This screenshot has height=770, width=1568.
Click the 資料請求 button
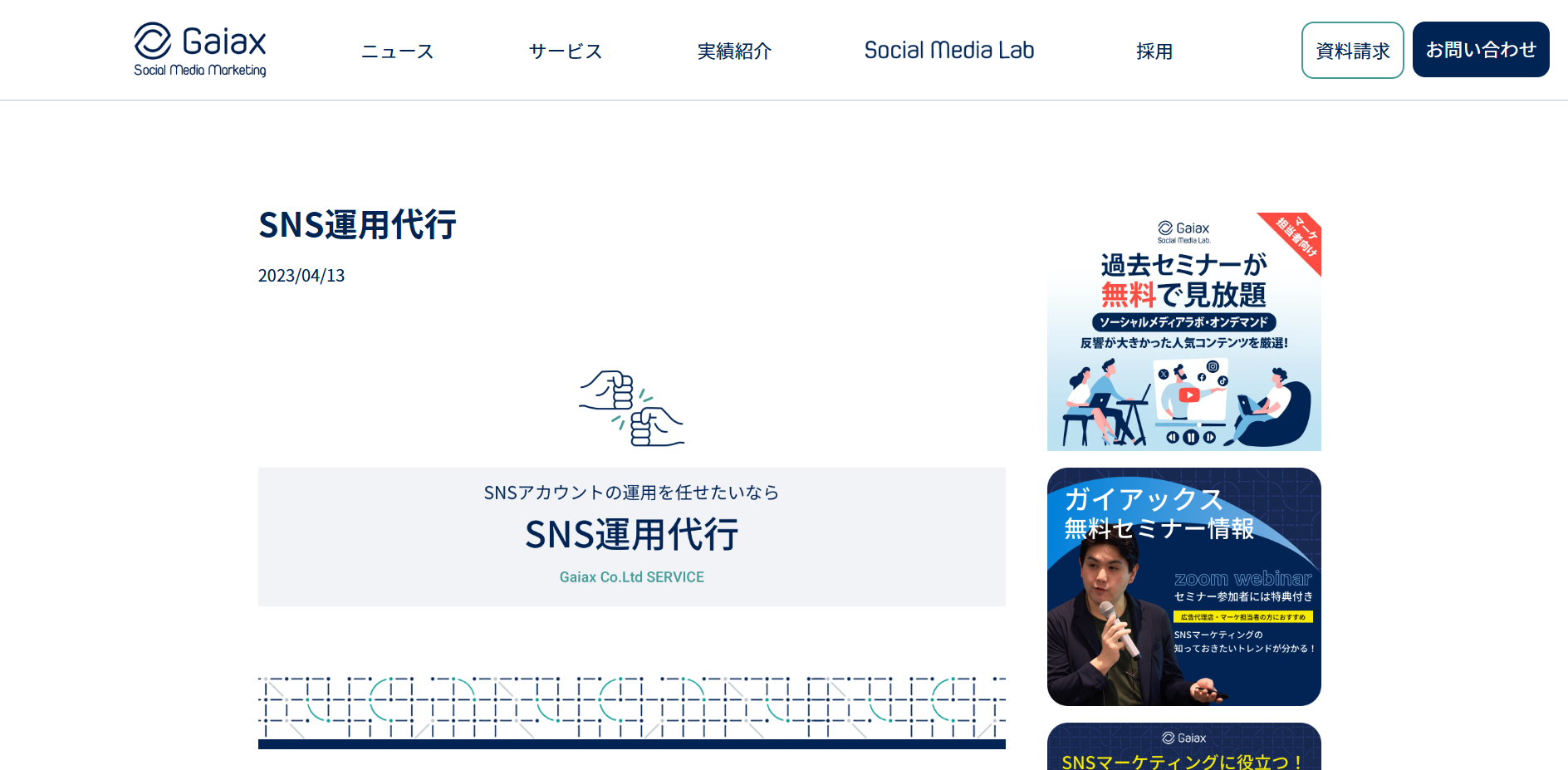[1353, 51]
